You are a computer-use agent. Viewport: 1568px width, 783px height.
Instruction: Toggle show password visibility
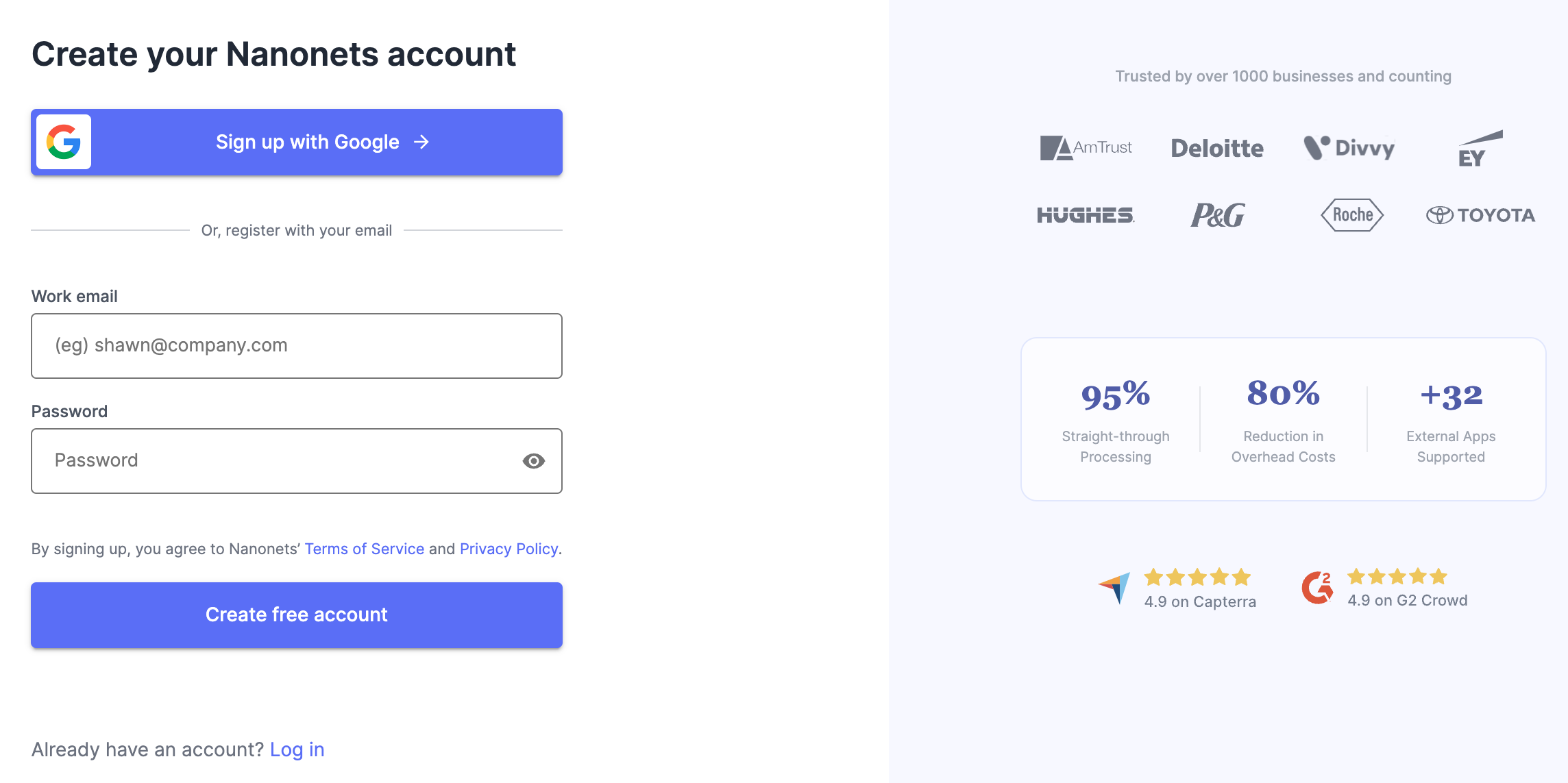535,461
